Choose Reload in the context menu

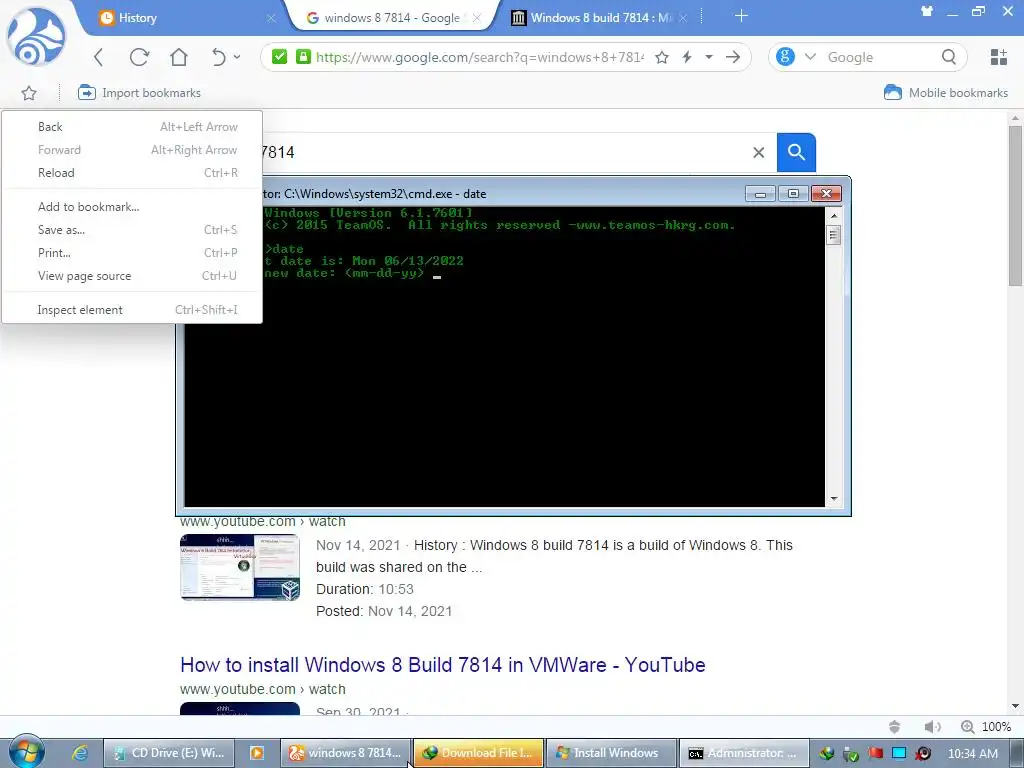tap(132, 173)
